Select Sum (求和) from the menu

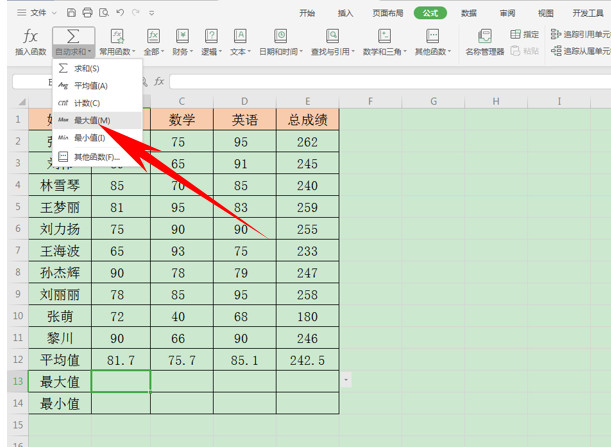tap(87, 69)
